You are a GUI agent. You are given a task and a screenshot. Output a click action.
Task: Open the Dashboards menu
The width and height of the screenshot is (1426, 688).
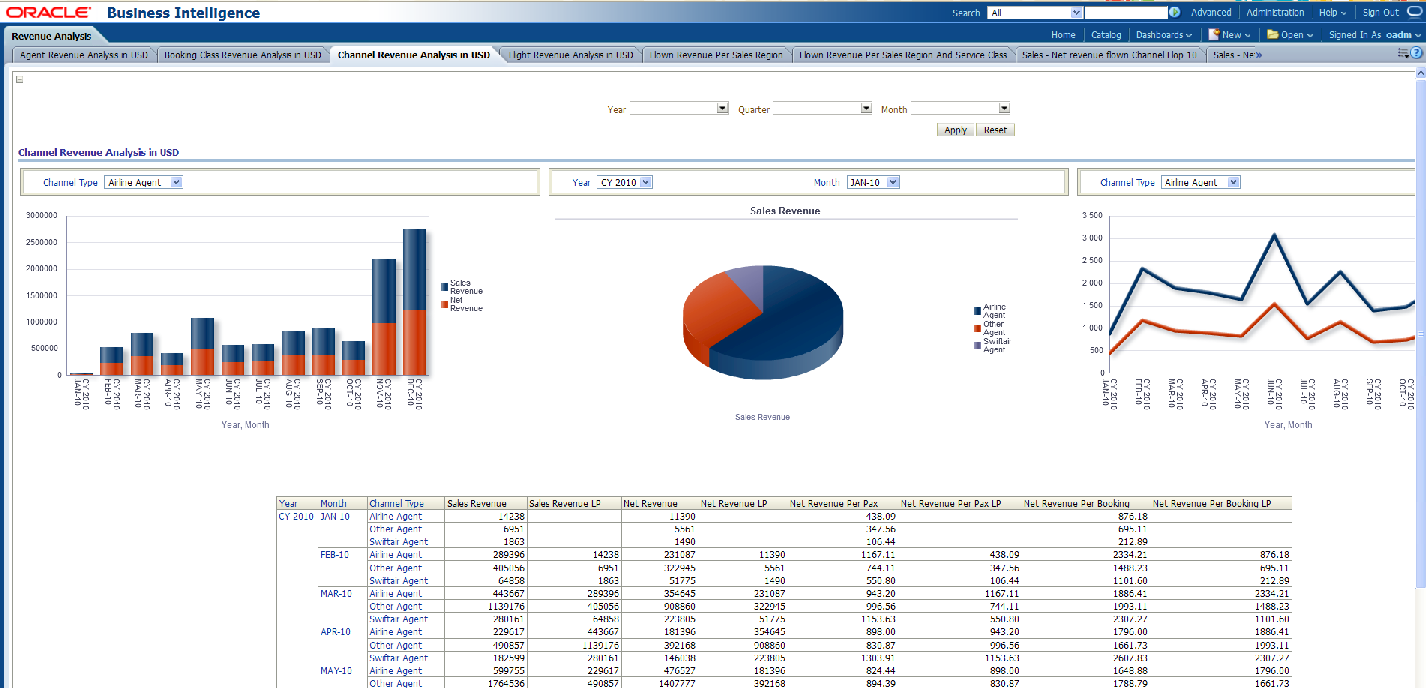(x=1163, y=34)
